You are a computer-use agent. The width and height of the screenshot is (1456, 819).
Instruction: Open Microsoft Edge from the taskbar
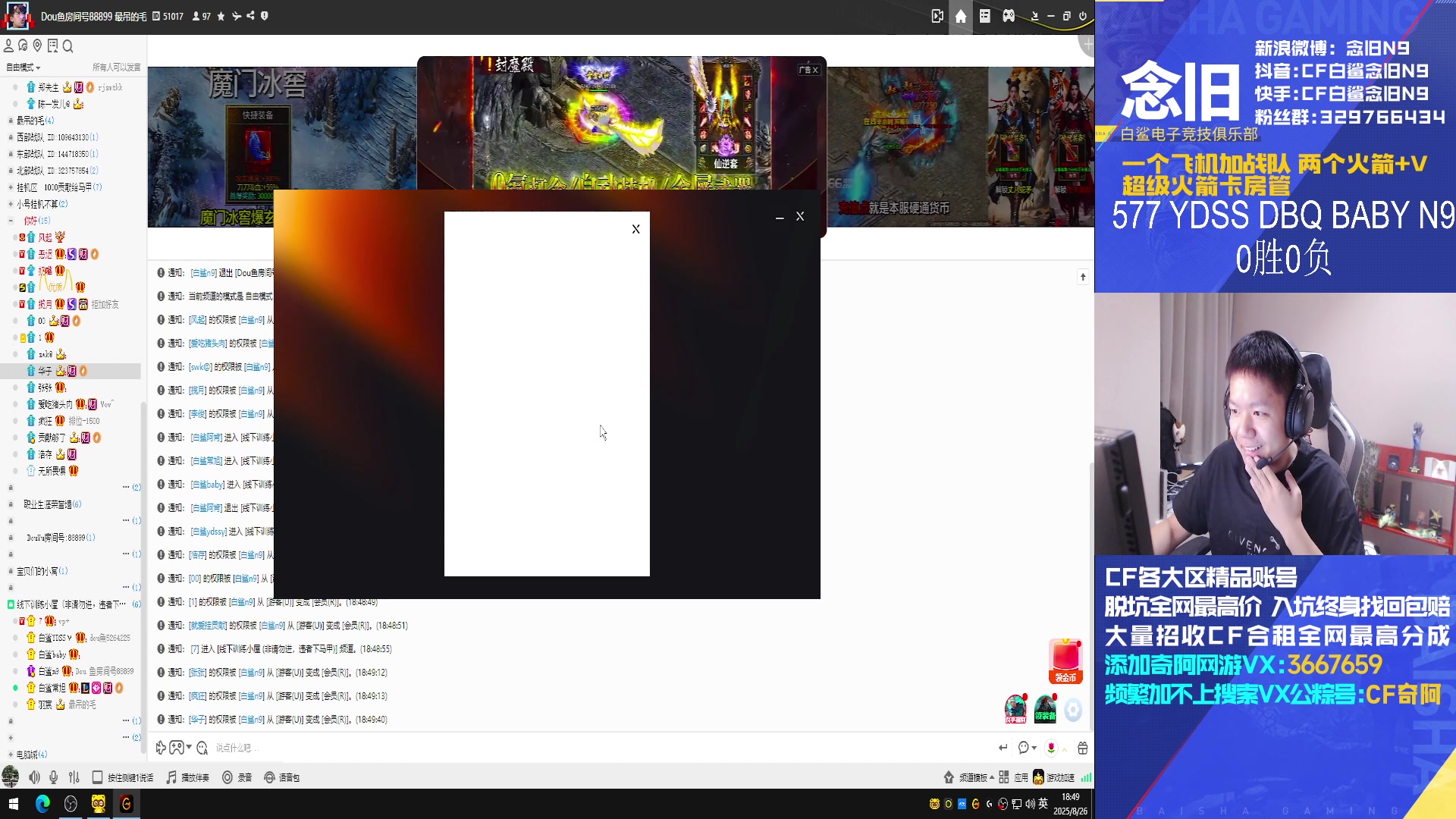pyautogui.click(x=42, y=804)
